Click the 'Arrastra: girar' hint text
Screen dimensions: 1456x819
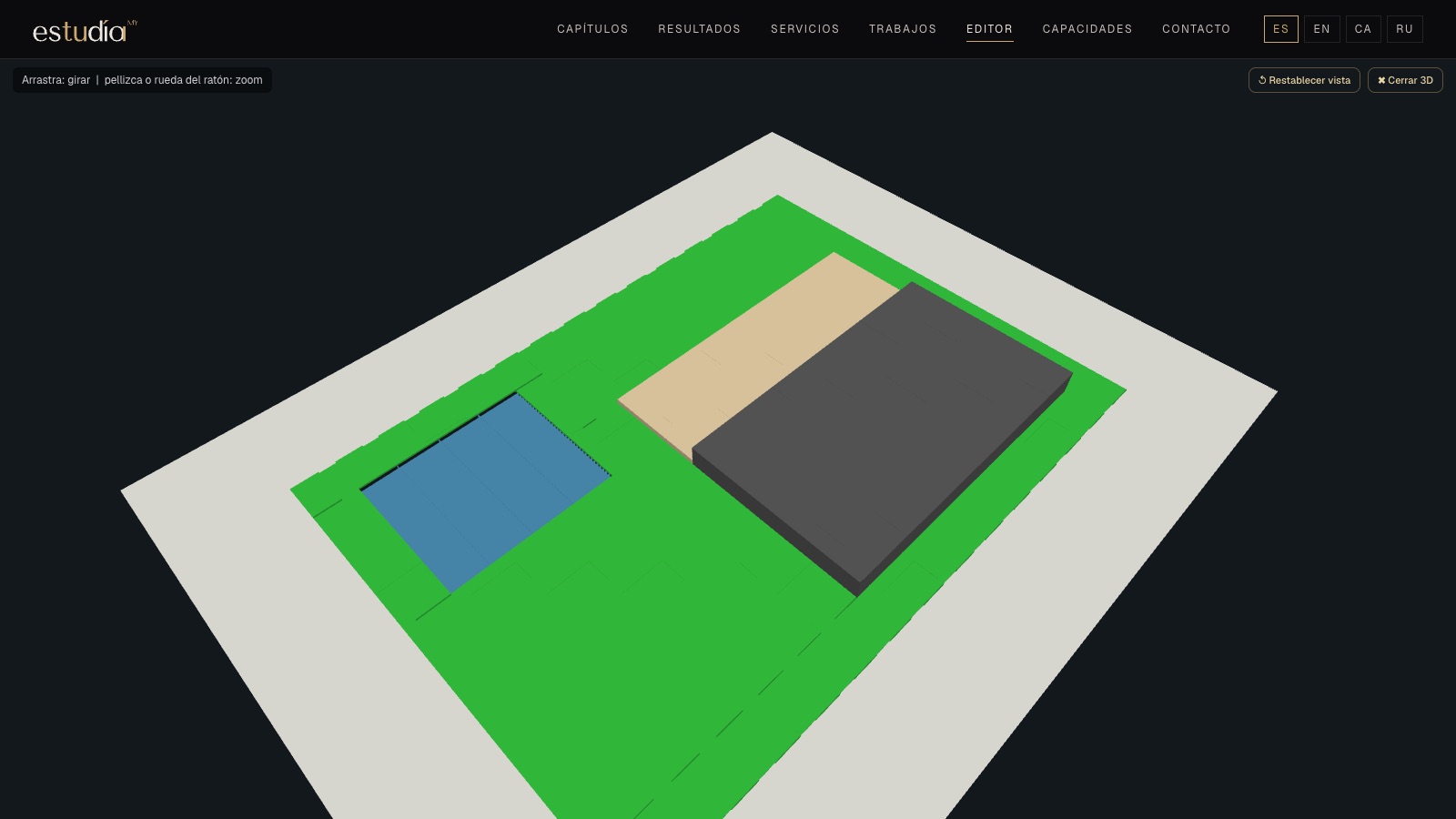pos(56,80)
